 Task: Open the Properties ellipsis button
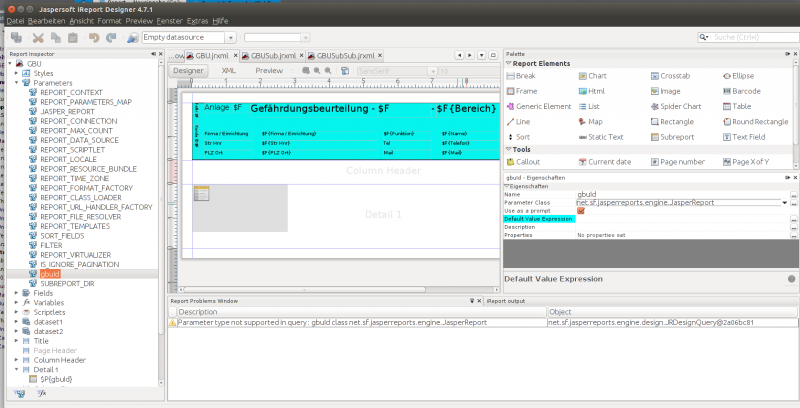[793, 235]
